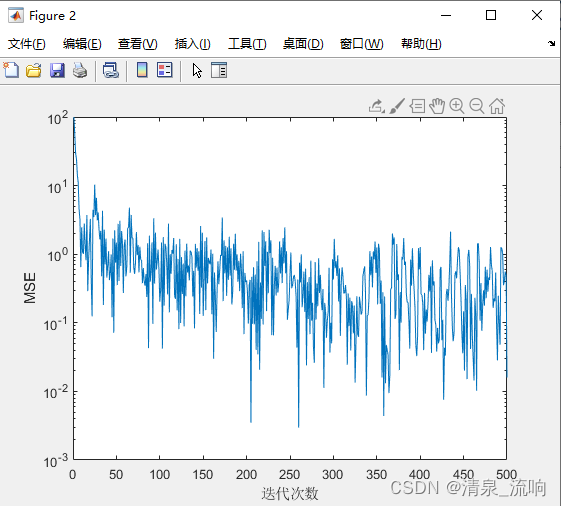Insert a colorbar using toolbar icon
The image size is (561, 506).
tap(142, 70)
